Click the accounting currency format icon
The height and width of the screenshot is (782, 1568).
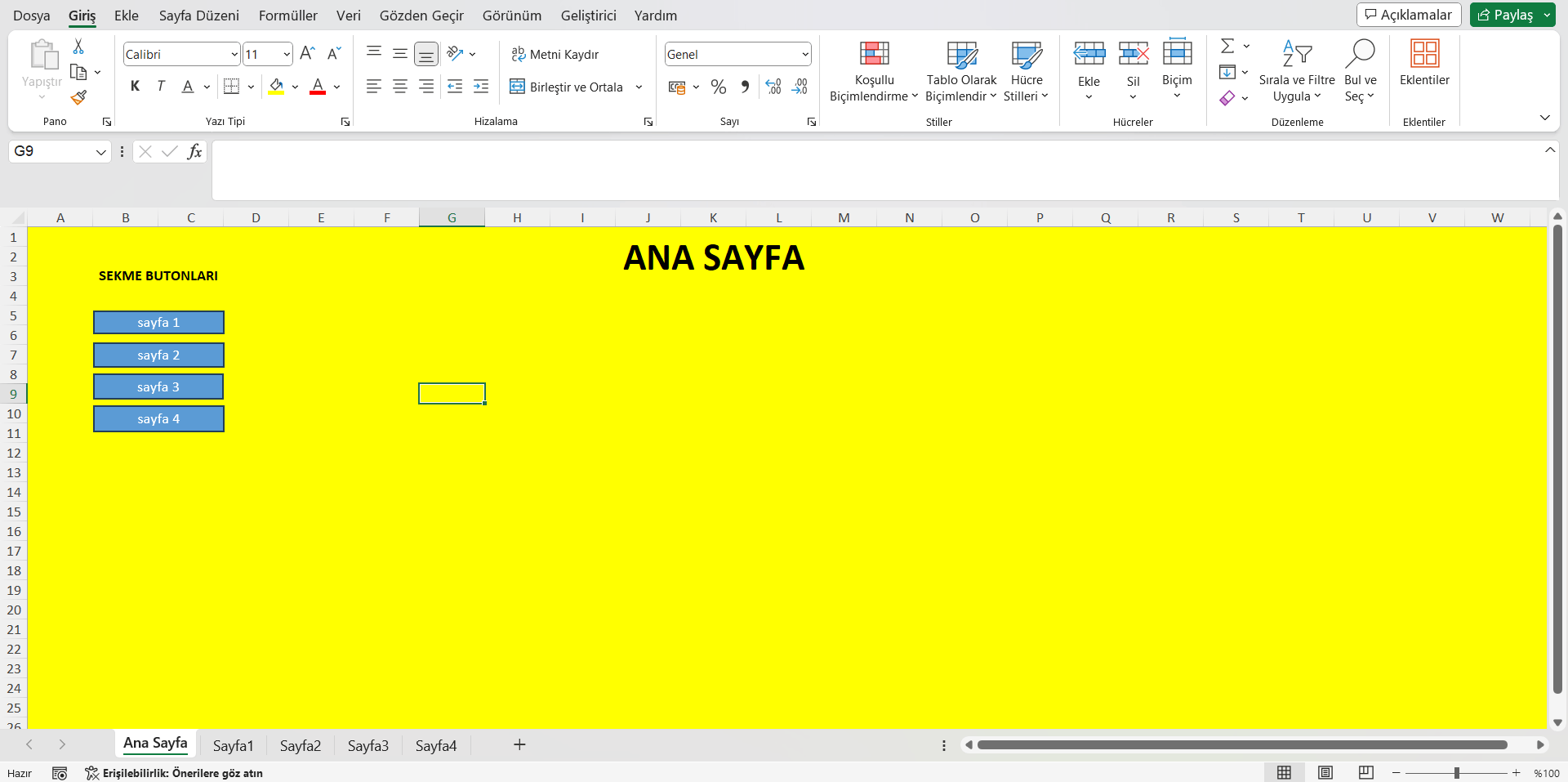(x=677, y=87)
